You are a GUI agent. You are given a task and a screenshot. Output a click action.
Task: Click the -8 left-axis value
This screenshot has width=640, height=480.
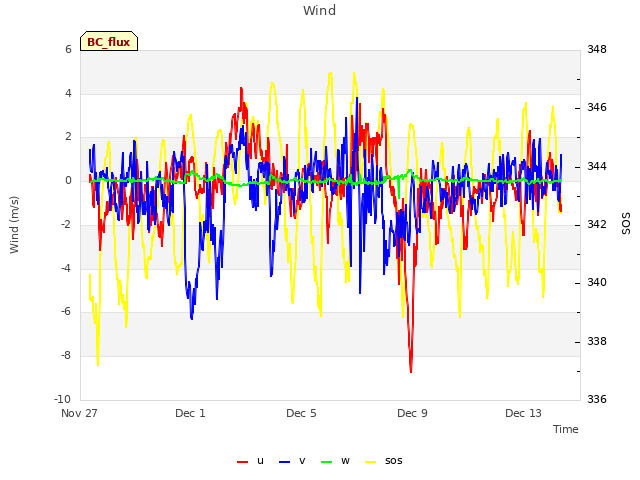pyautogui.click(x=66, y=356)
